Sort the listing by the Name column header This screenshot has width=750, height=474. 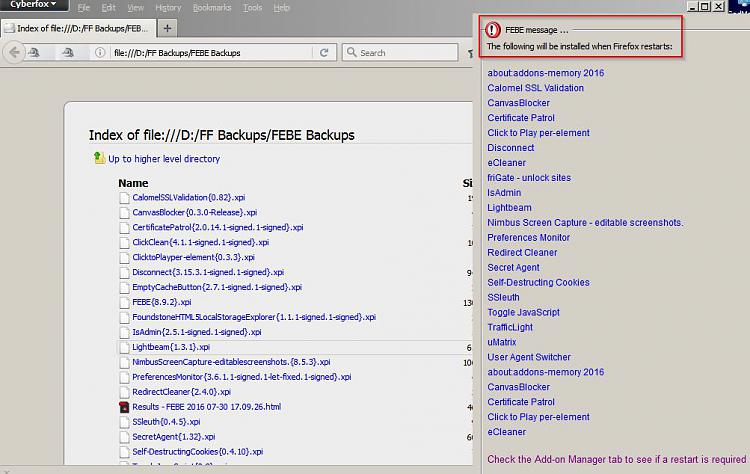coord(133,183)
